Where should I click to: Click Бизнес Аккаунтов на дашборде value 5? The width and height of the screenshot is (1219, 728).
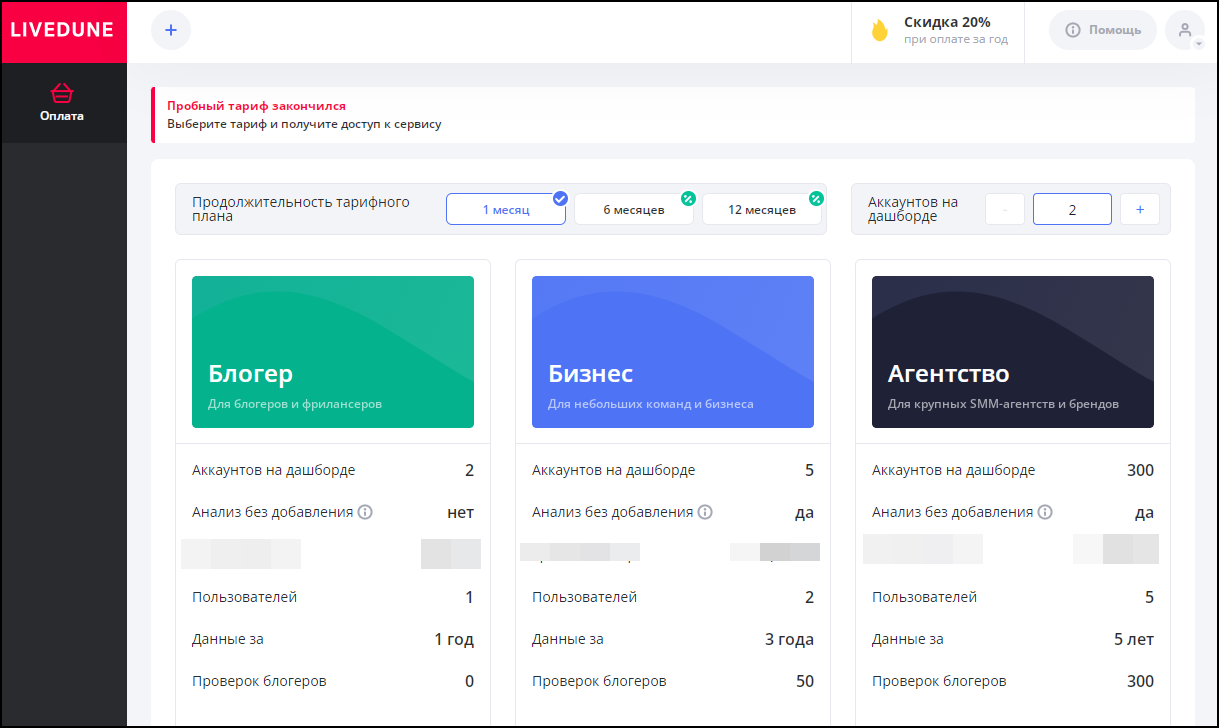pyautogui.click(x=809, y=470)
